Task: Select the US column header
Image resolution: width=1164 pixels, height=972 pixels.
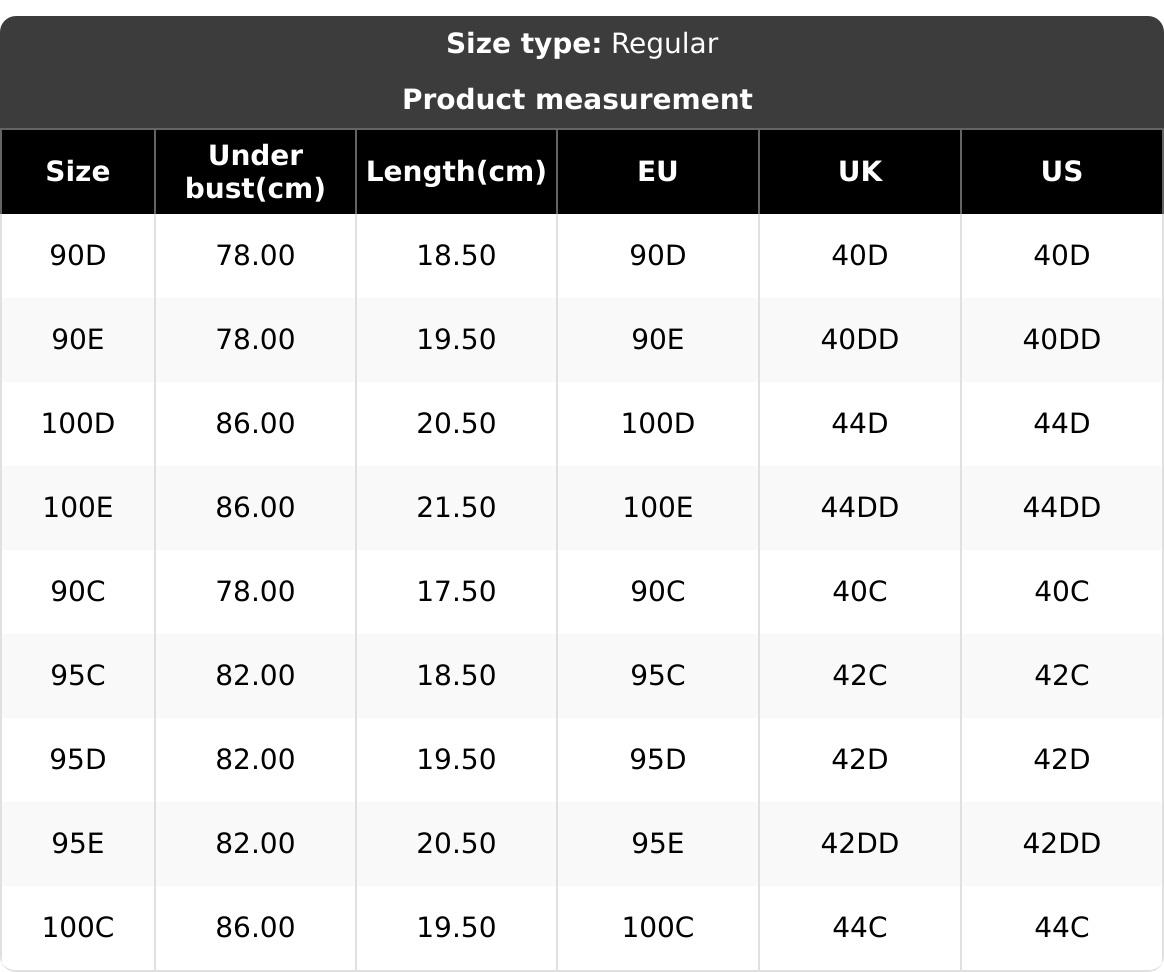Action: 1062,171
